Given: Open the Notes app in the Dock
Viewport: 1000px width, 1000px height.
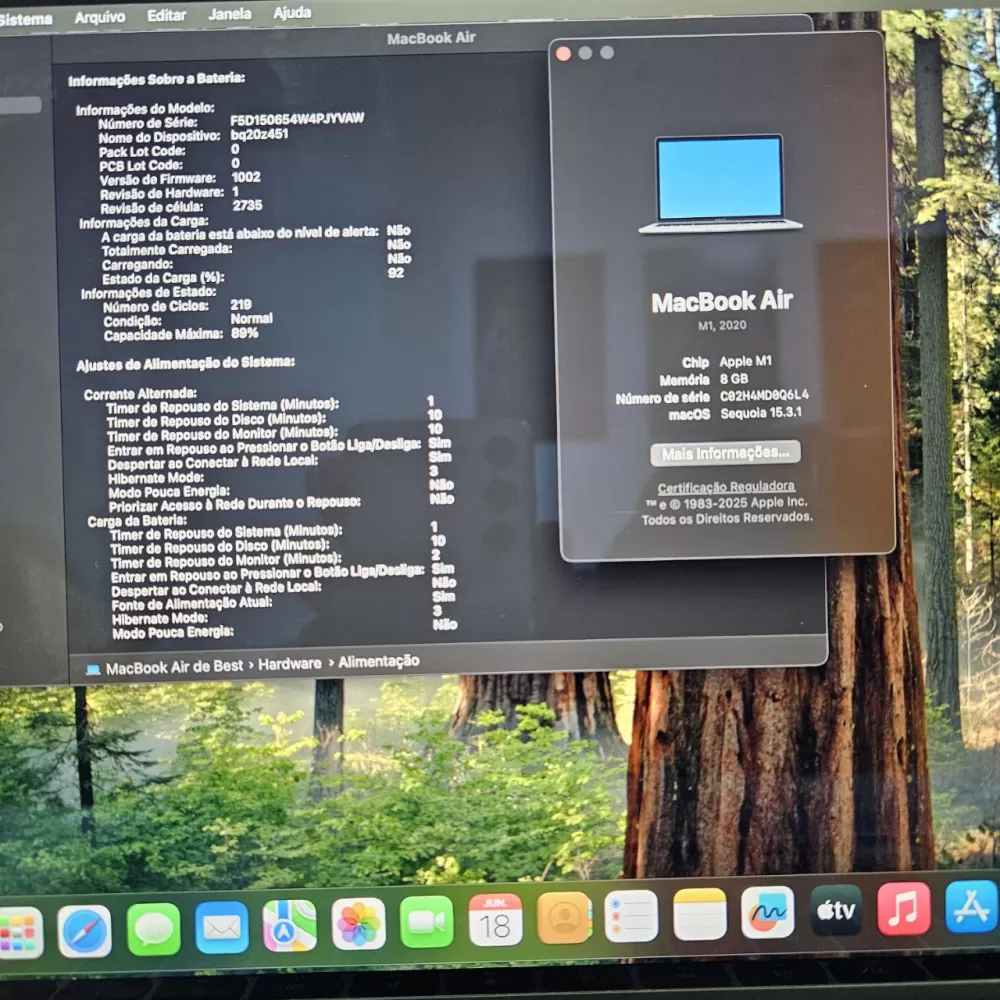Looking at the screenshot, I should click(x=700, y=913).
